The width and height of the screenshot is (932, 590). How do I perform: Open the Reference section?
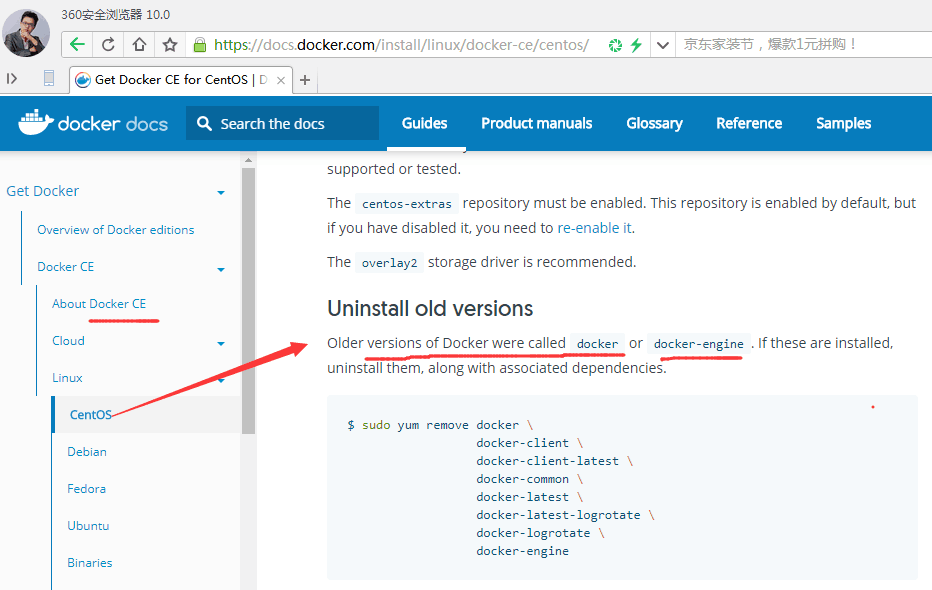(749, 123)
